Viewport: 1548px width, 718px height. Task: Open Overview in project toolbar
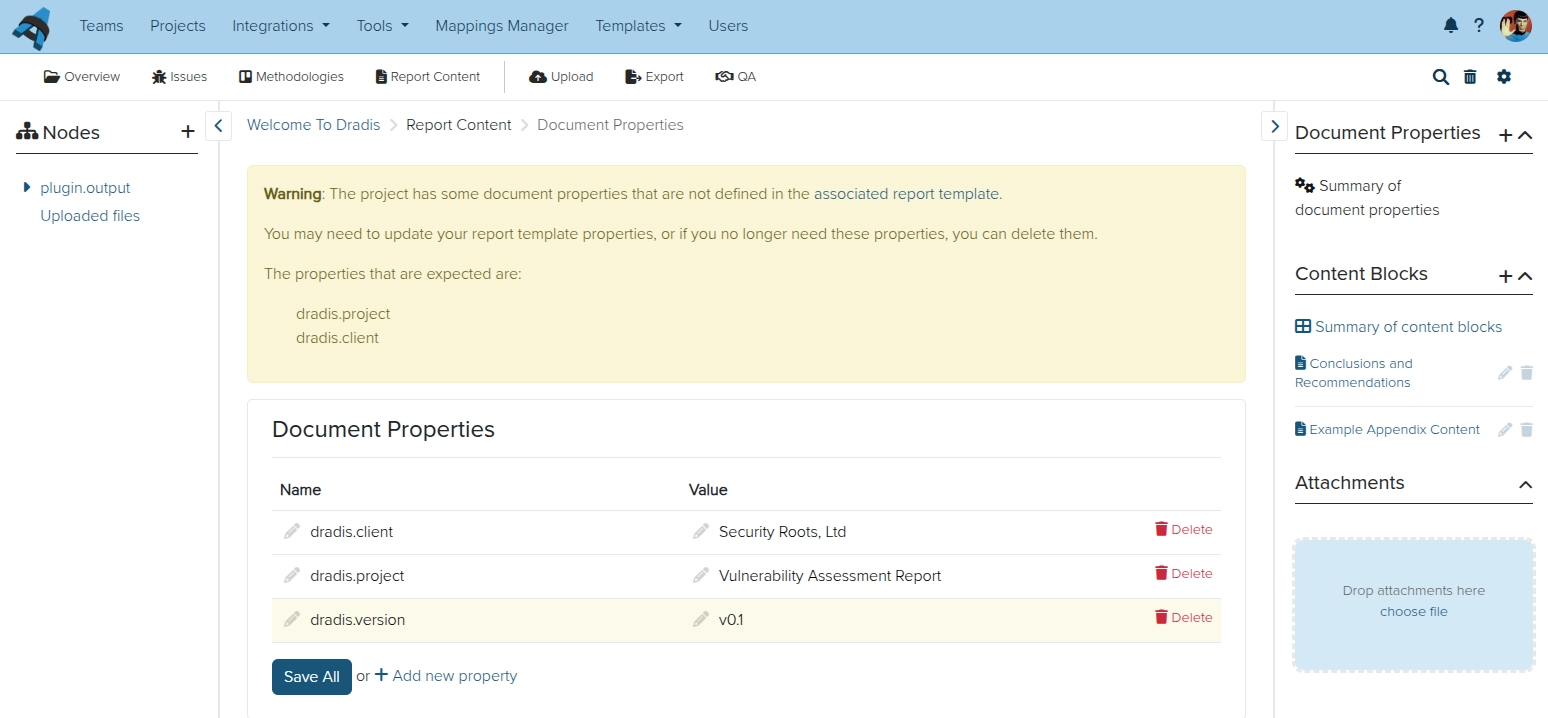click(x=82, y=77)
